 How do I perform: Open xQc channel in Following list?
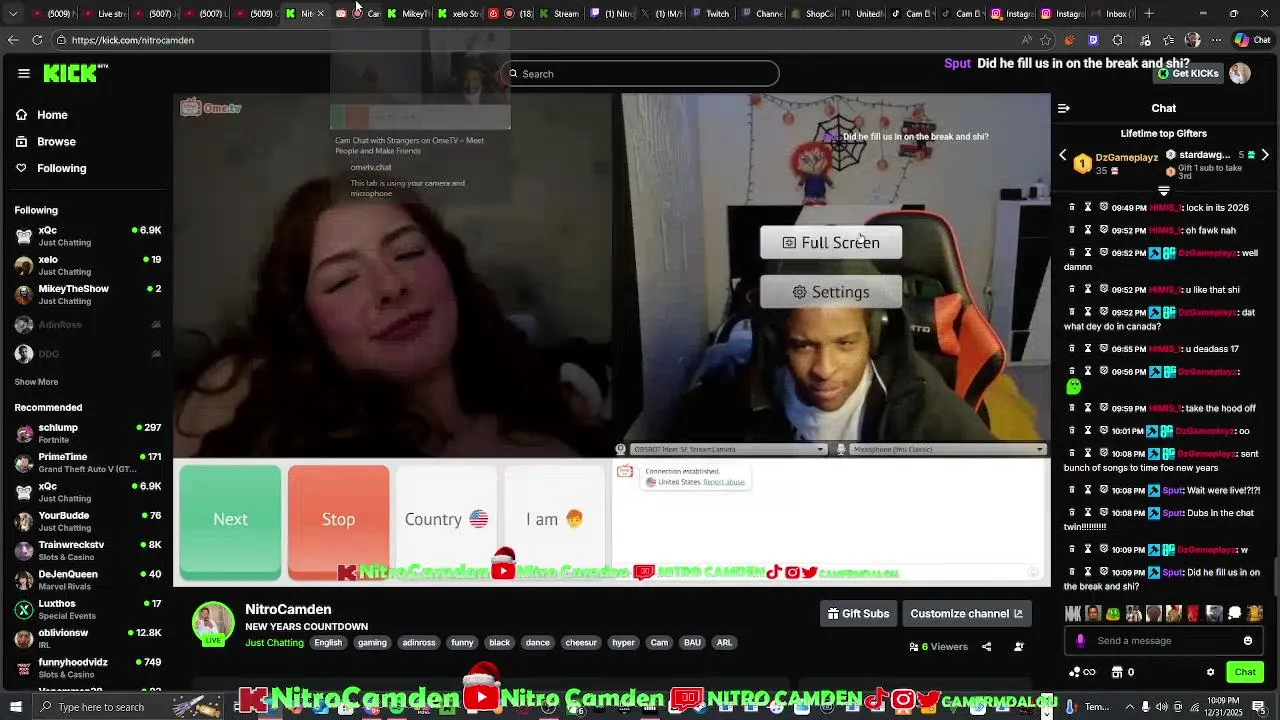[88, 236]
